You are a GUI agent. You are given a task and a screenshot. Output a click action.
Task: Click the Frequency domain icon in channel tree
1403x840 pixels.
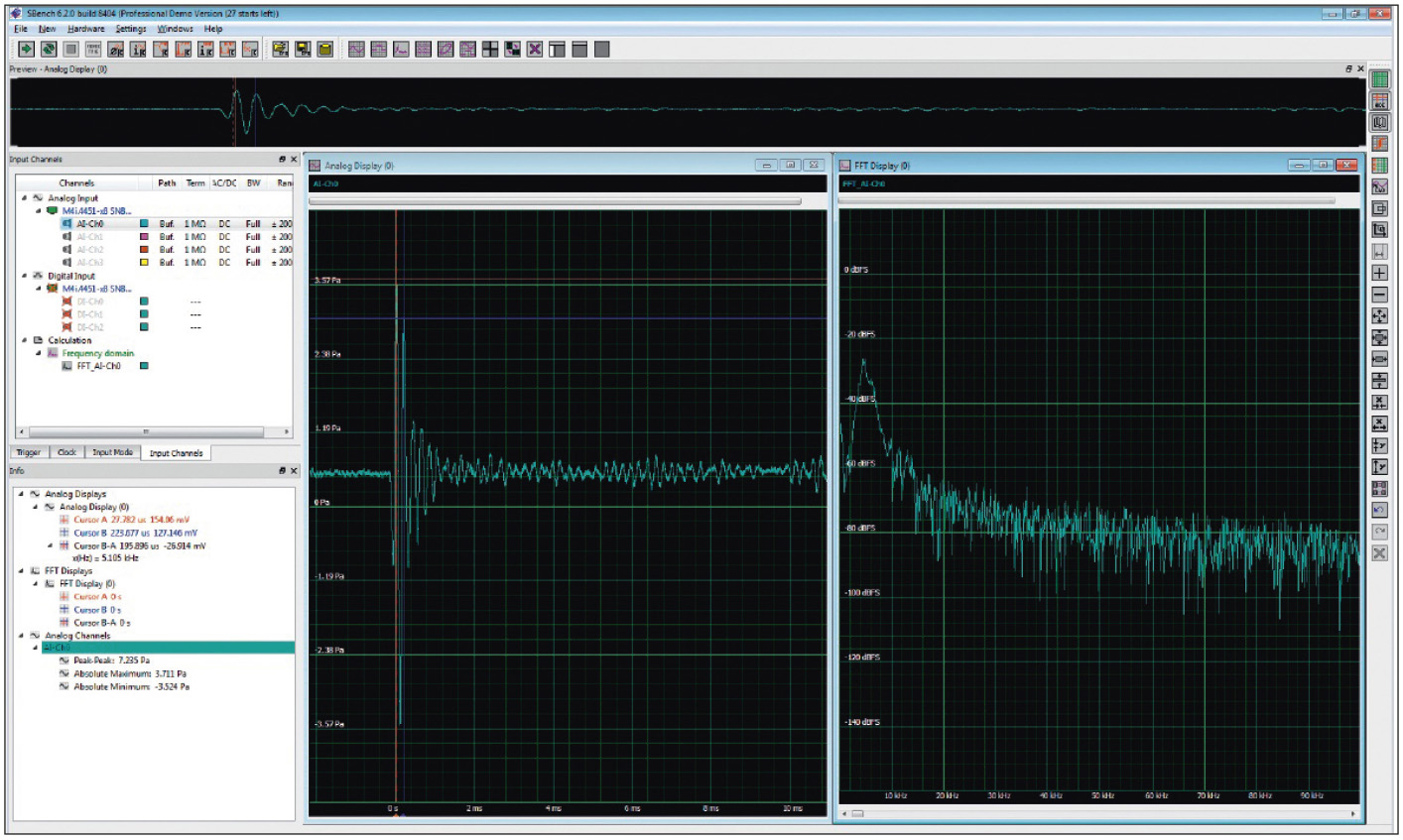click(53, 353)
